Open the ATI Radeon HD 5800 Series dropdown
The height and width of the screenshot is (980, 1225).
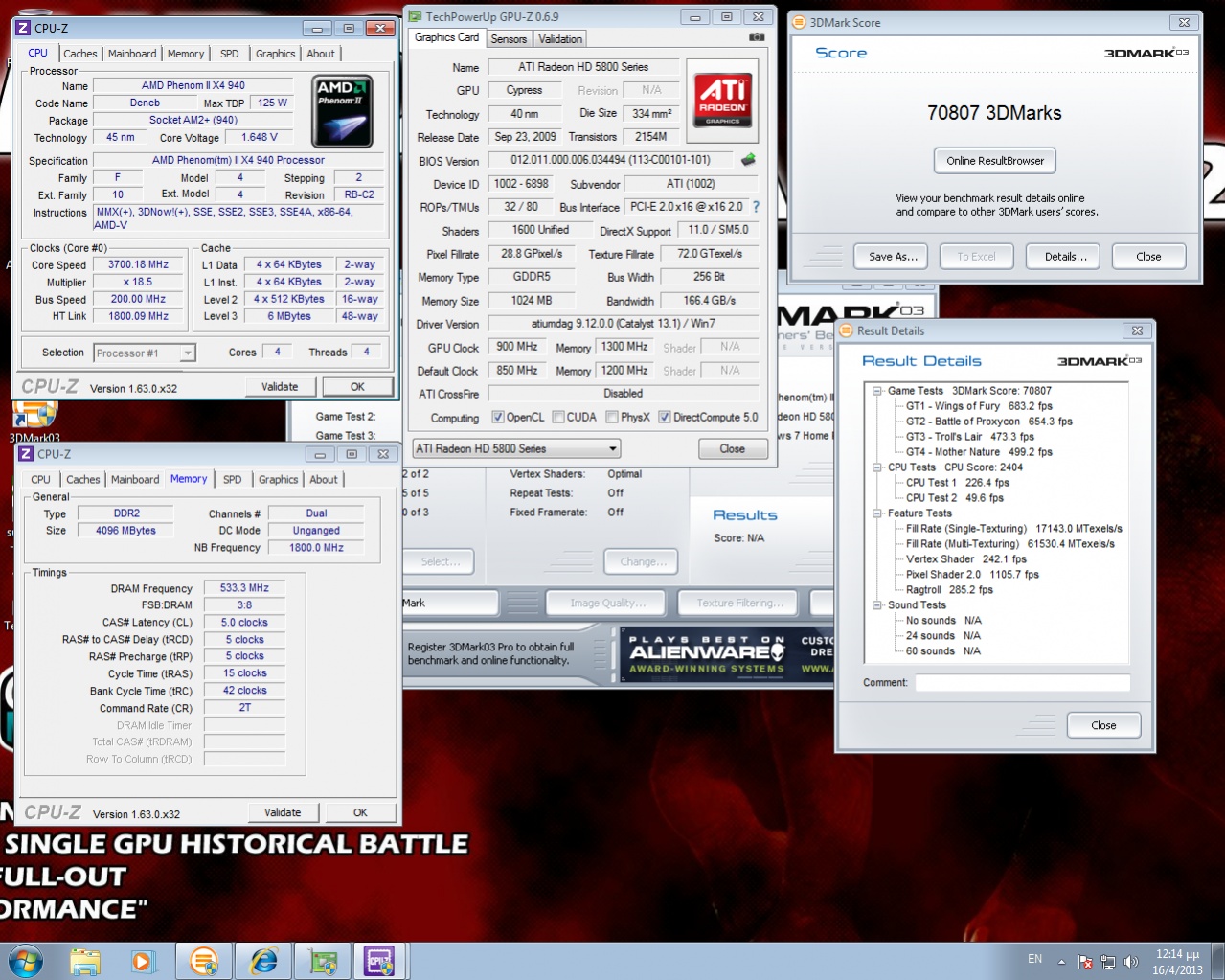tap(516, 448)
